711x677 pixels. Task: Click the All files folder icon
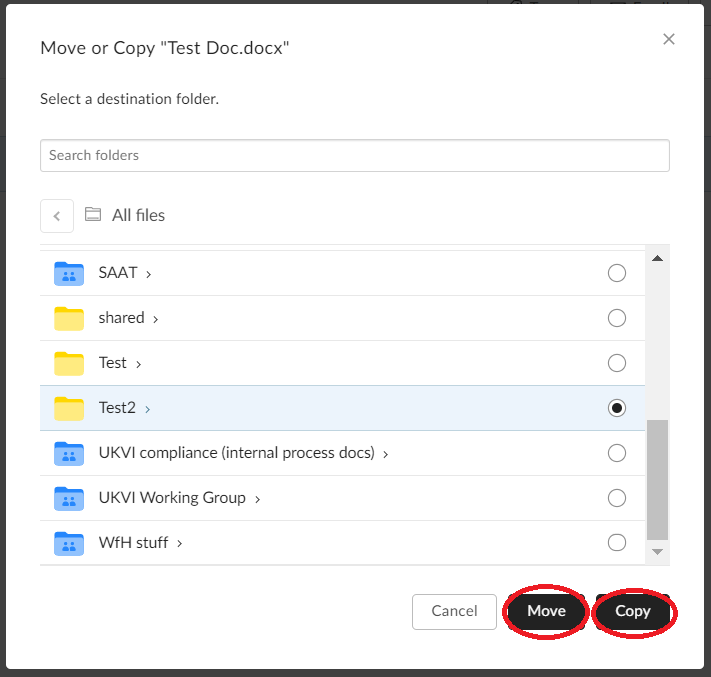click(x=93, y=214)
